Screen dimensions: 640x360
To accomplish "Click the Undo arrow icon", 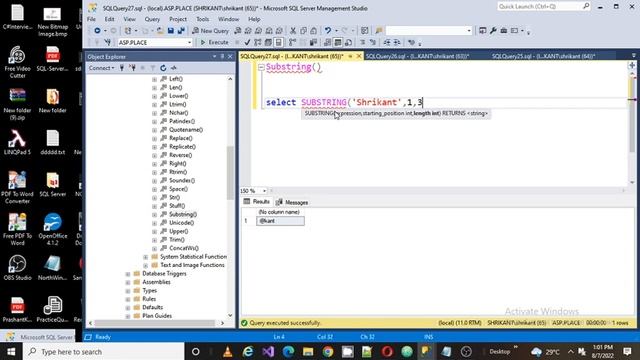I will [327, 31].
